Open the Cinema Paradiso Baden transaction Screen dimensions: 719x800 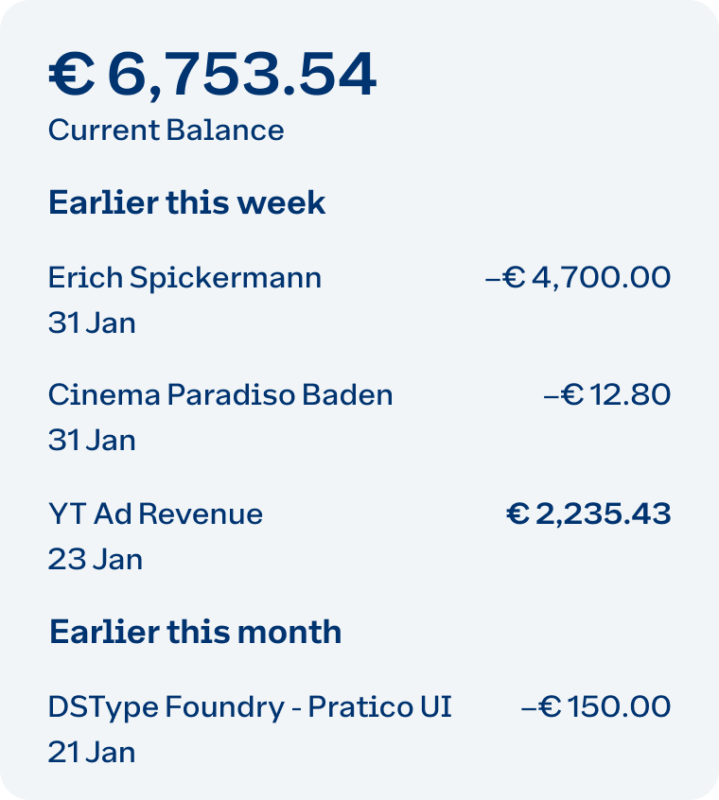220,395
